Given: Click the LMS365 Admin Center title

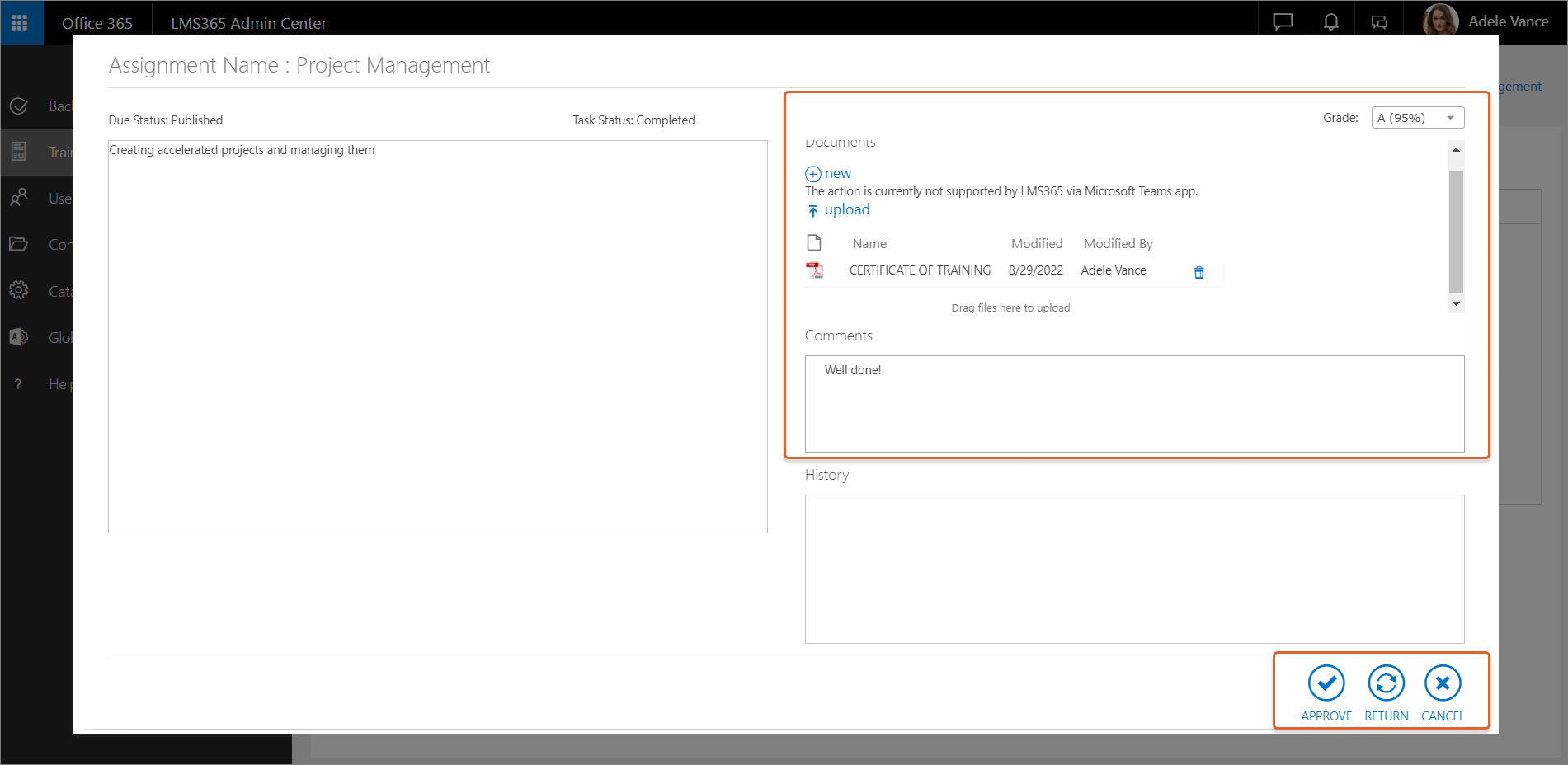Looking at the screenshot, I should (x=248, y=23).
